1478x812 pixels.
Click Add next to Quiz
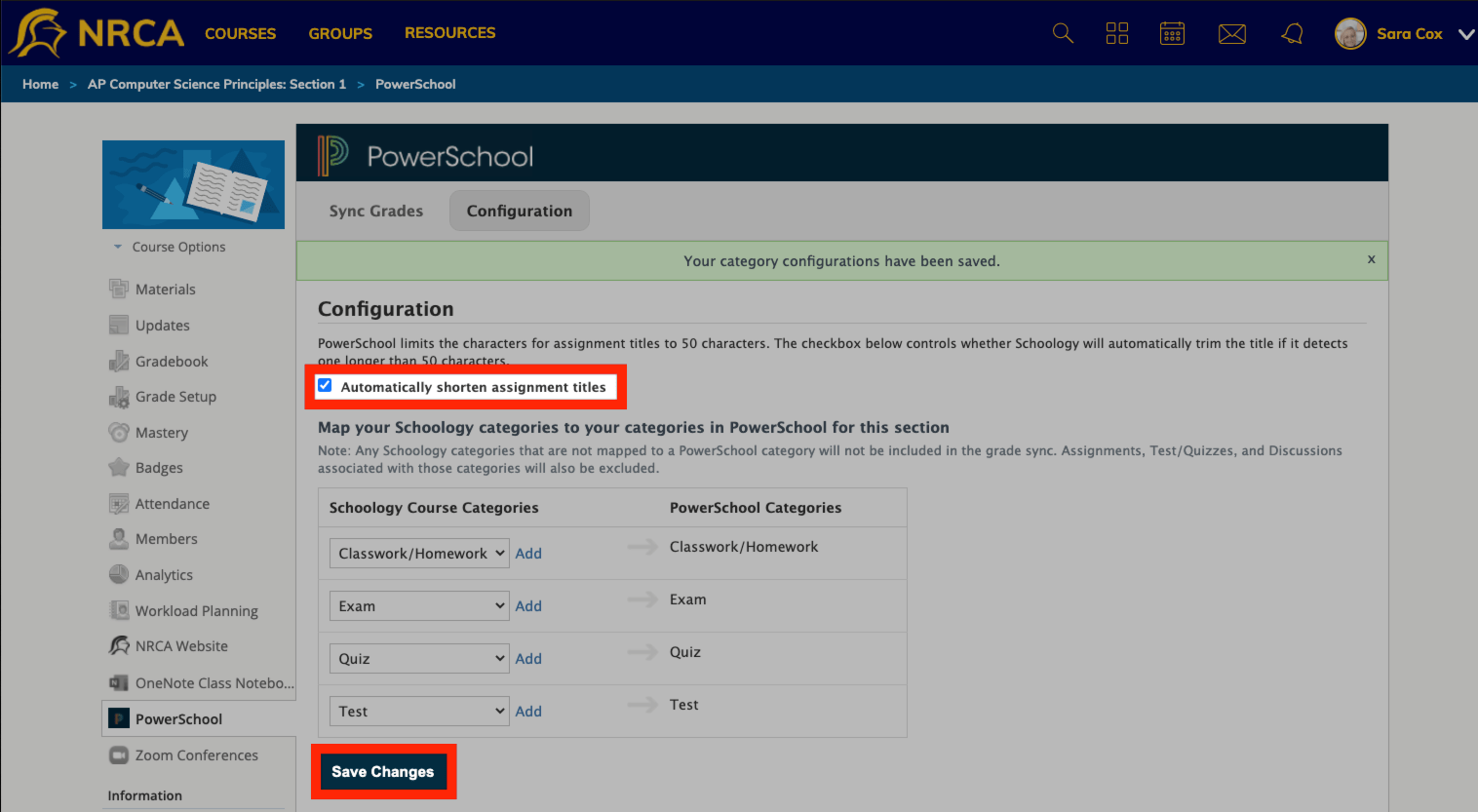pyautogui.click(x=528, y=658)
